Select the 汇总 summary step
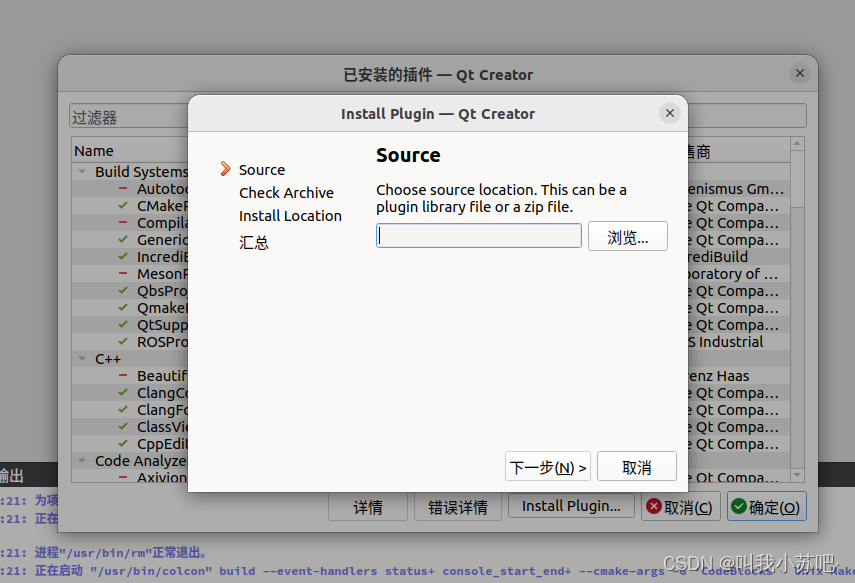The width and height of the screenshot is (855, 583). pos(253,241)
